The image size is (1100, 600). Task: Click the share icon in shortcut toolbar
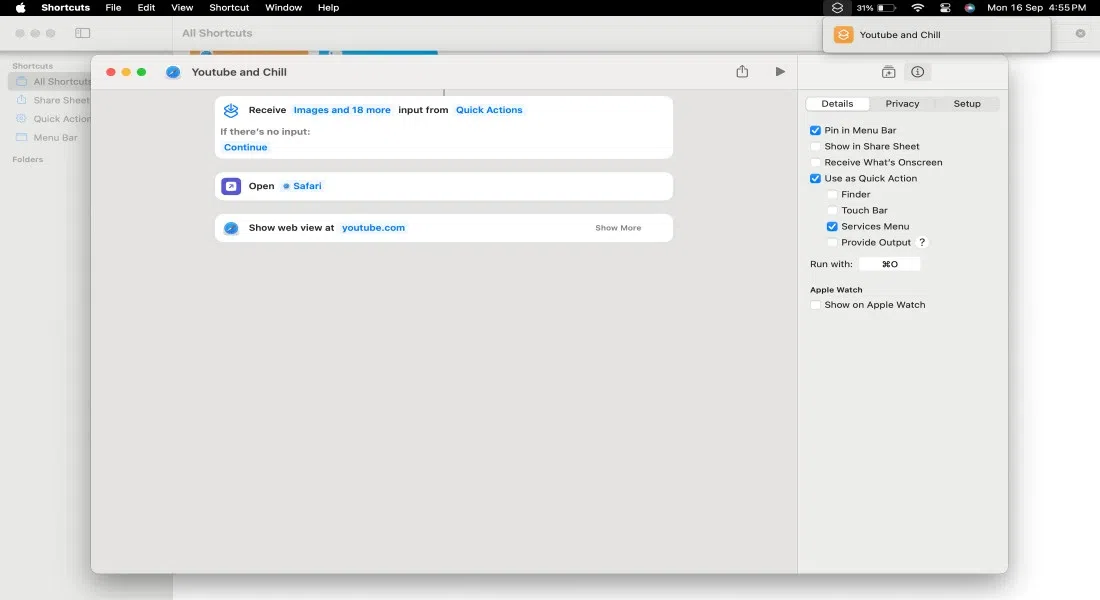[742, 72]
